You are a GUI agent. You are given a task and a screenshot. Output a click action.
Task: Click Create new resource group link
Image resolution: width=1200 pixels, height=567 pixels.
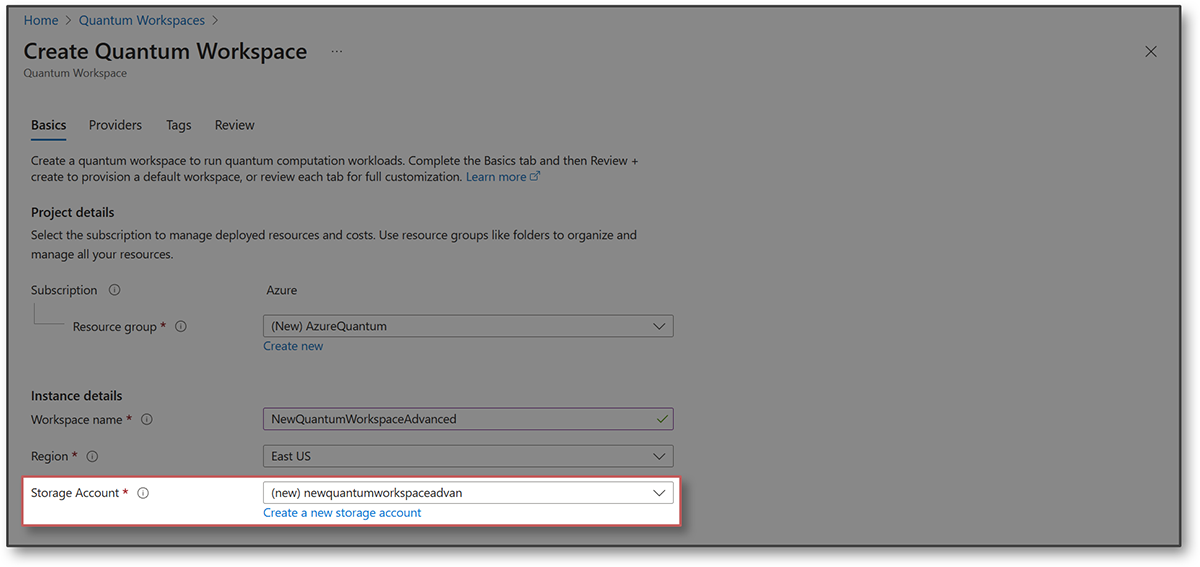(x=293, y=346)
